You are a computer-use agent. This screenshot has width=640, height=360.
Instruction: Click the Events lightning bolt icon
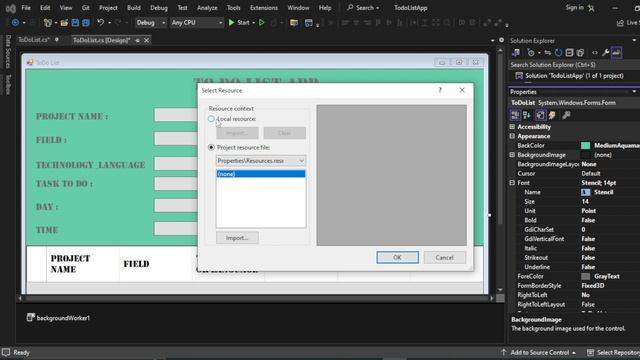point(552,115)
